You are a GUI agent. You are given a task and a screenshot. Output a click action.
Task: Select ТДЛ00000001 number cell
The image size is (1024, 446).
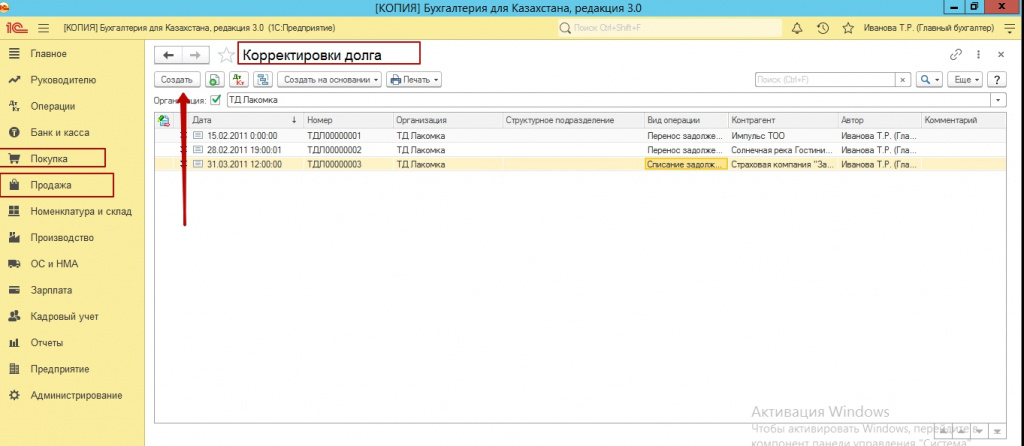point(349,136)
